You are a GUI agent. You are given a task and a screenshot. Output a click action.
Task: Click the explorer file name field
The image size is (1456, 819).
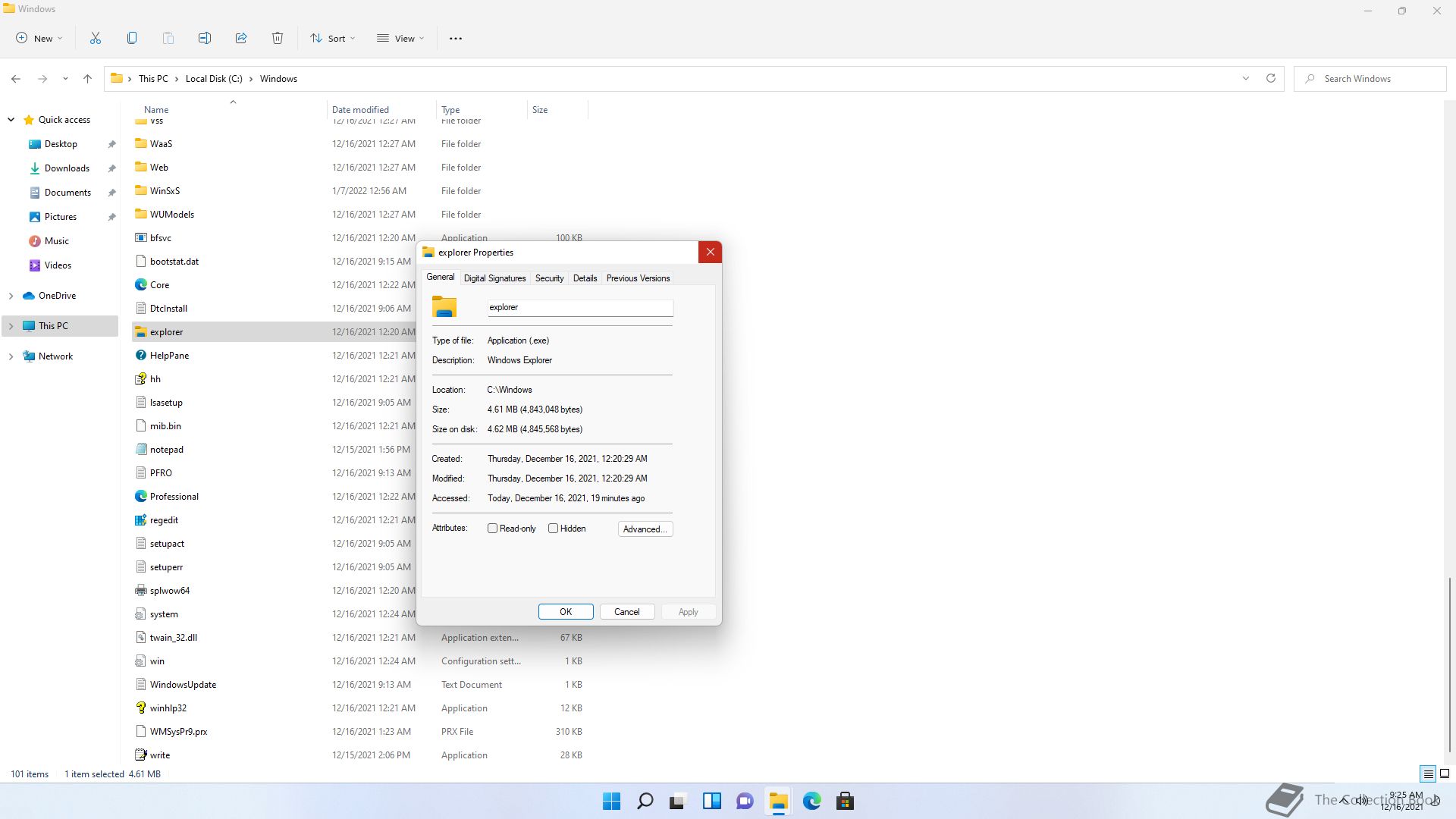[x=579, y=307]
